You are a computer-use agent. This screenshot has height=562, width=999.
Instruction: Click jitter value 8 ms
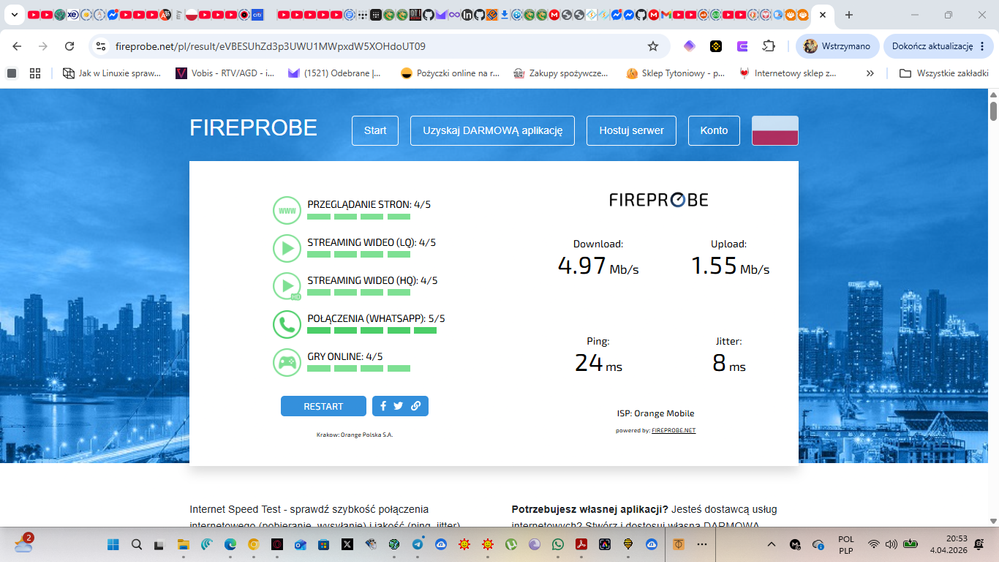(x=729, y=363)
